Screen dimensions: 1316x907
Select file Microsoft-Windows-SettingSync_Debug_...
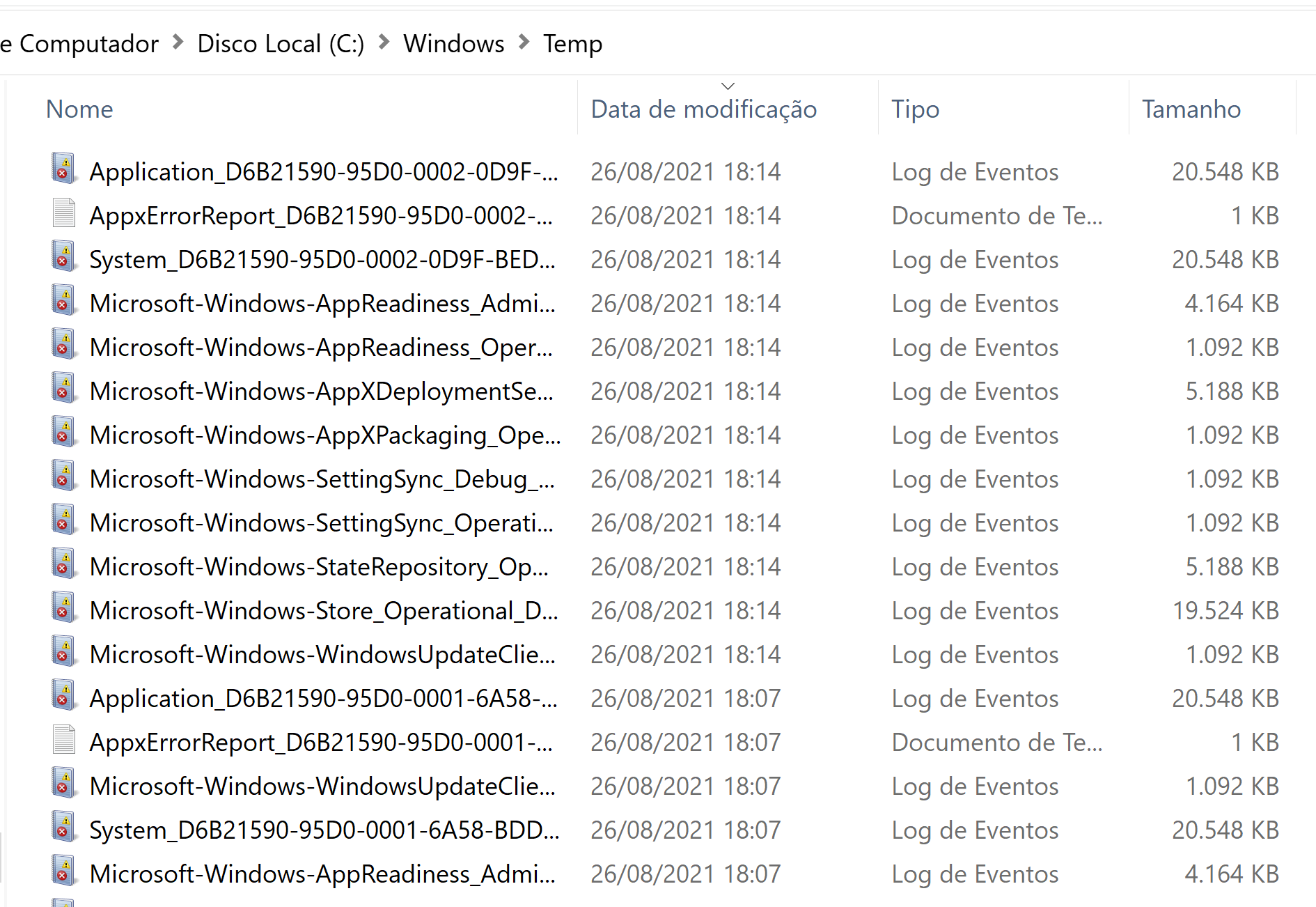(322, 479)
